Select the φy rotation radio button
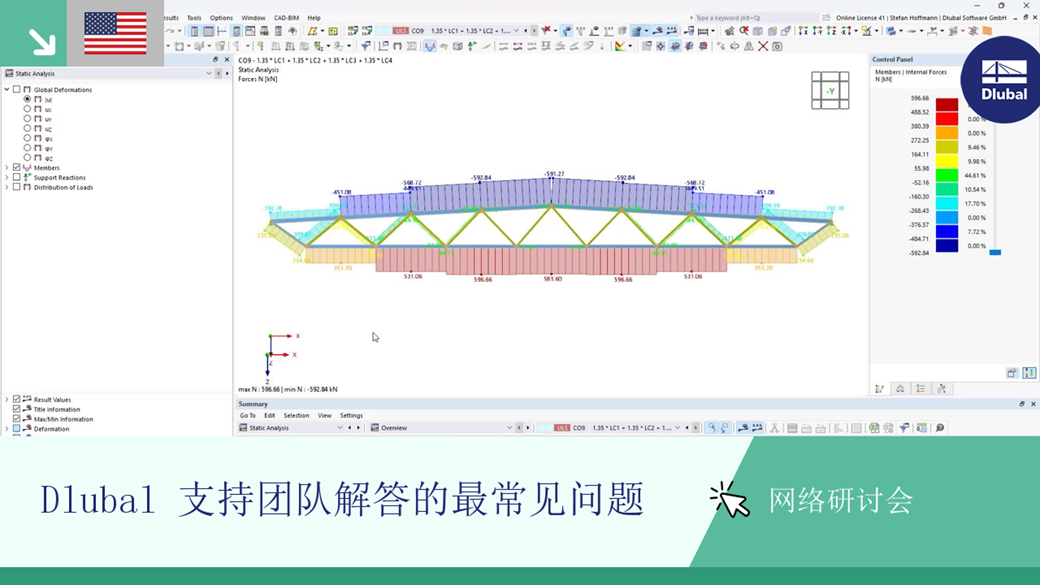 pyautogui.click(x=27, y=148)
